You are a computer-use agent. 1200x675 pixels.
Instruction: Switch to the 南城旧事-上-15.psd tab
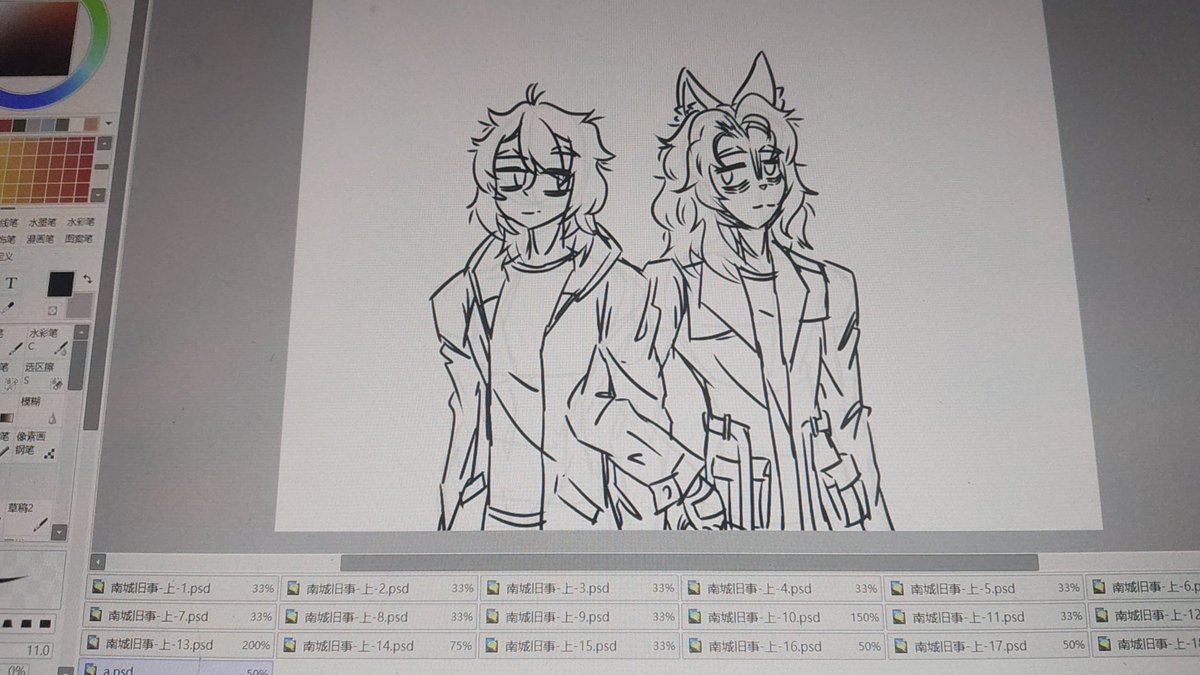(x=580, y=645)
